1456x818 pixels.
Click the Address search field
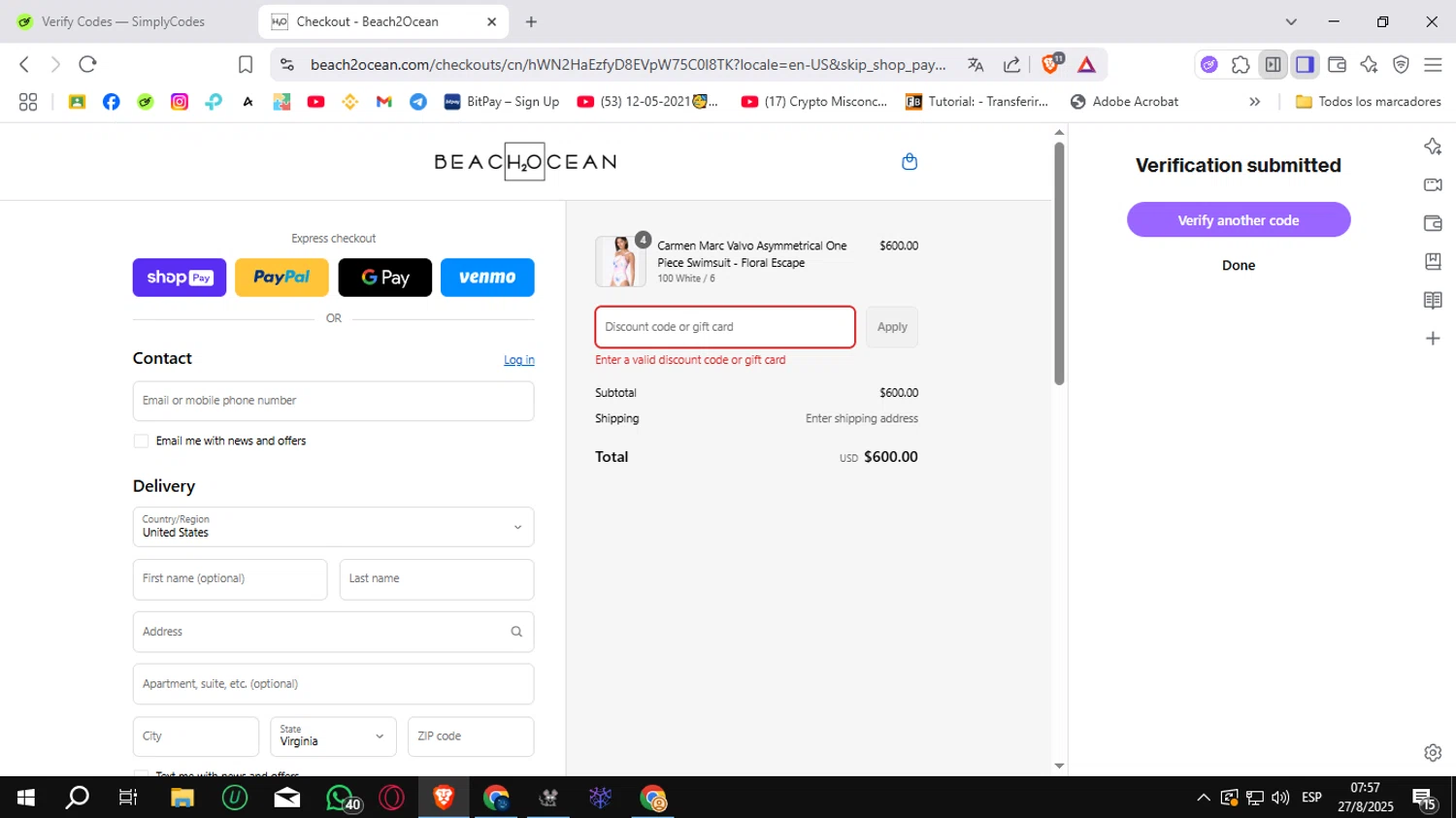click(333, 632)
